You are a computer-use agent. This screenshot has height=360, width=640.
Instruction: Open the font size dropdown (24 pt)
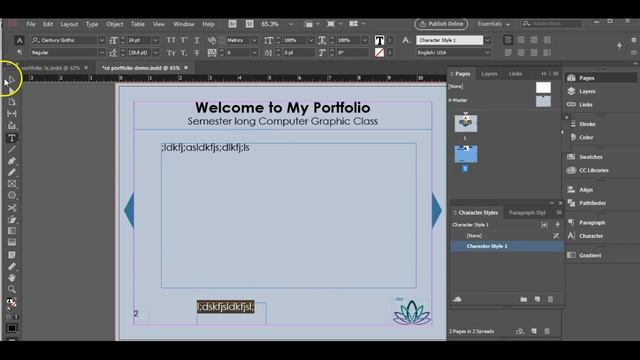point(156,40)
